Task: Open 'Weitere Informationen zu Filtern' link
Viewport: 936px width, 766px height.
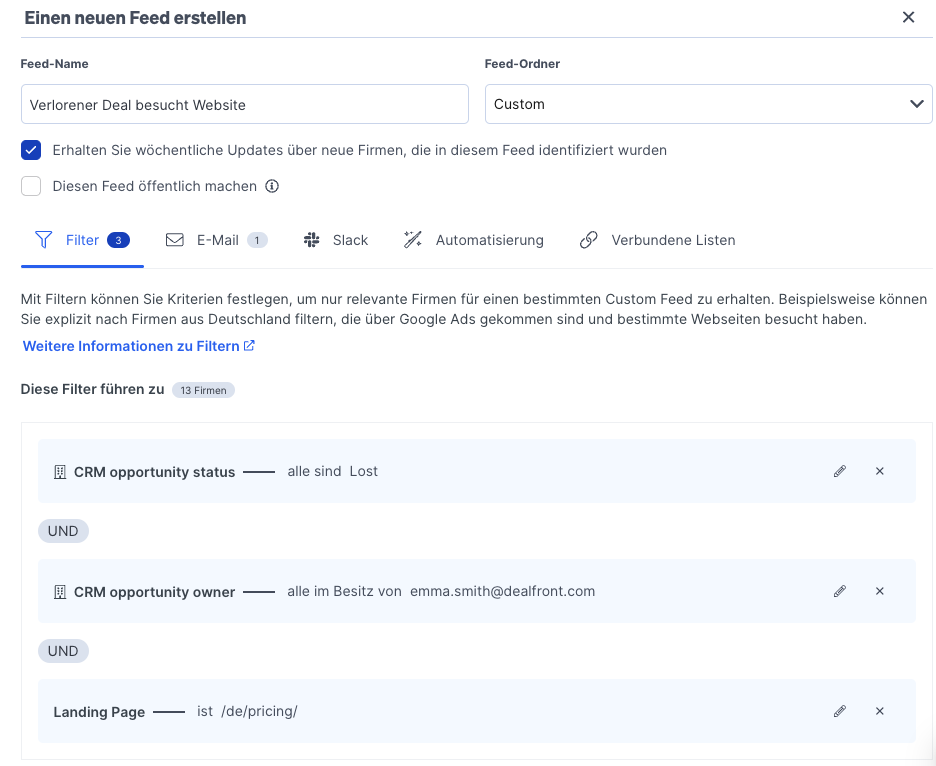Action: click(130, 345)
